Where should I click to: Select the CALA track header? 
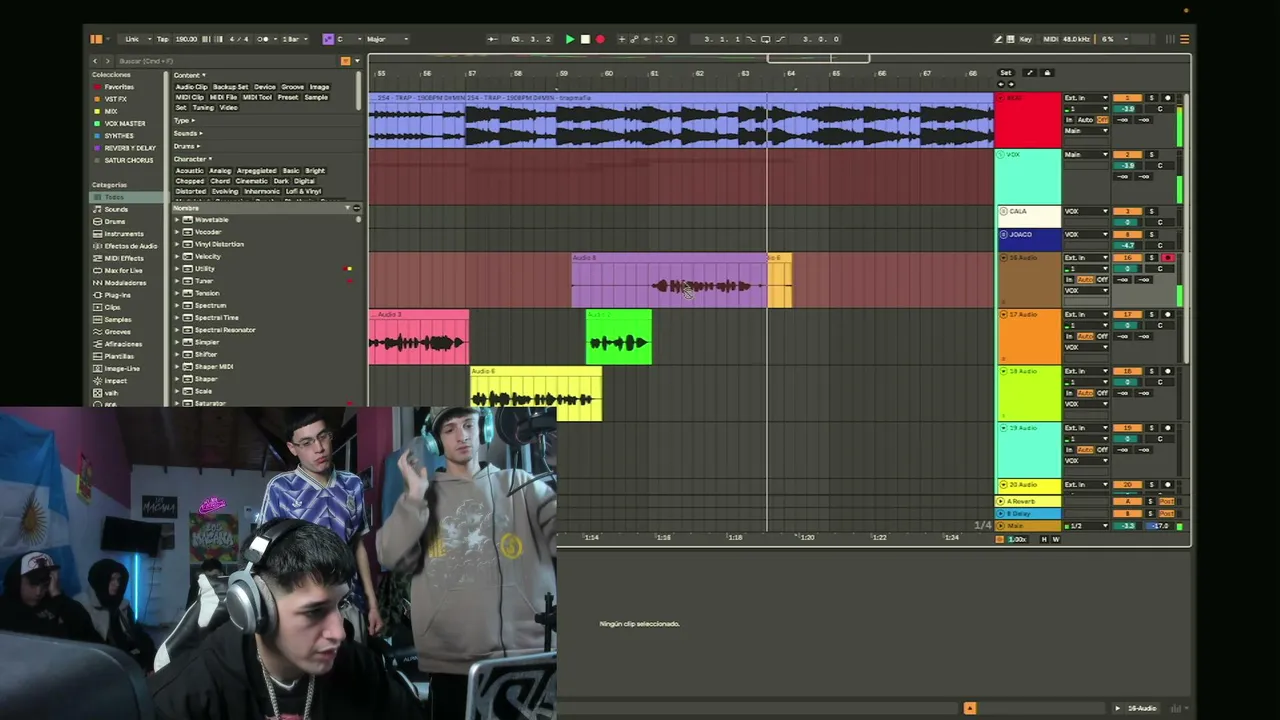coord(1028,216)
